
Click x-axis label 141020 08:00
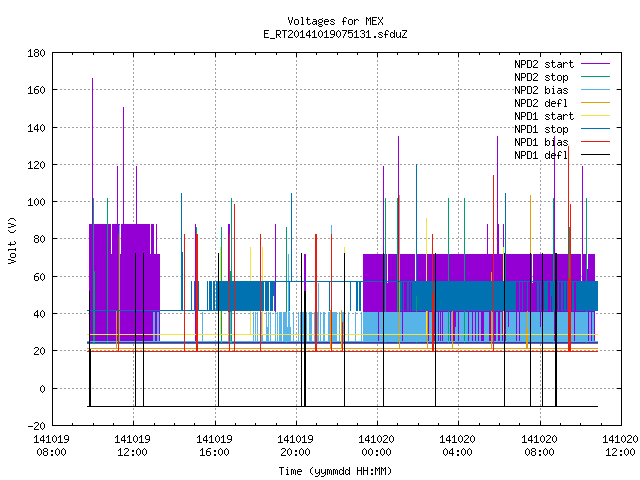point(540,446)
